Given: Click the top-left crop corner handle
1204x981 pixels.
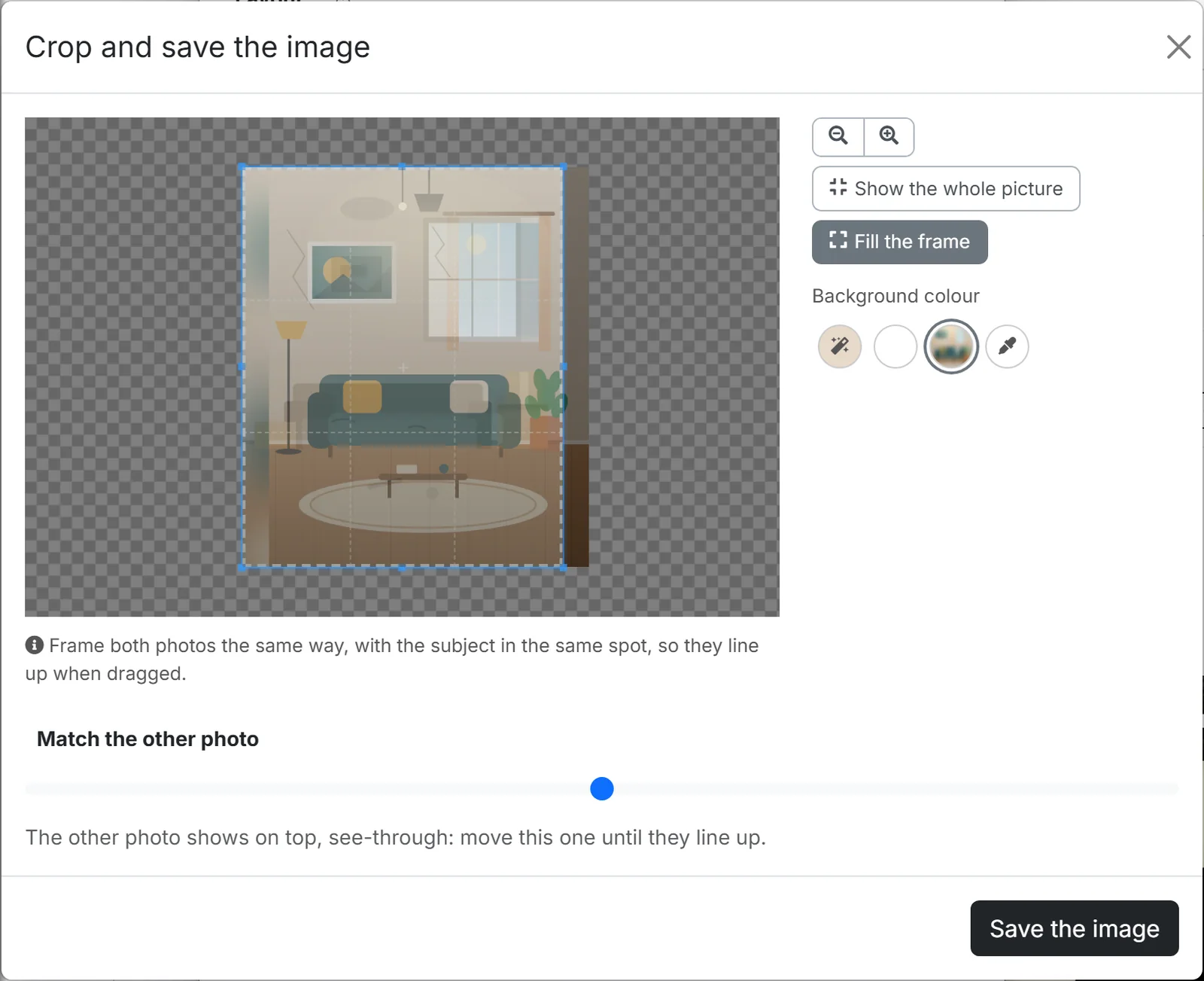Looking at the screenshot, I should (x=242, y=166).
